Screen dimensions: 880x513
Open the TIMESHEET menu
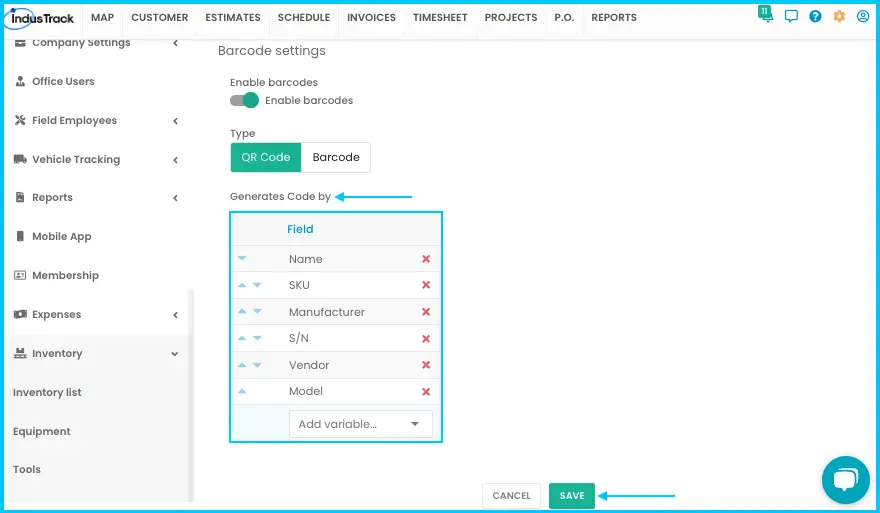pyautogui.click(x=440, y=17)
